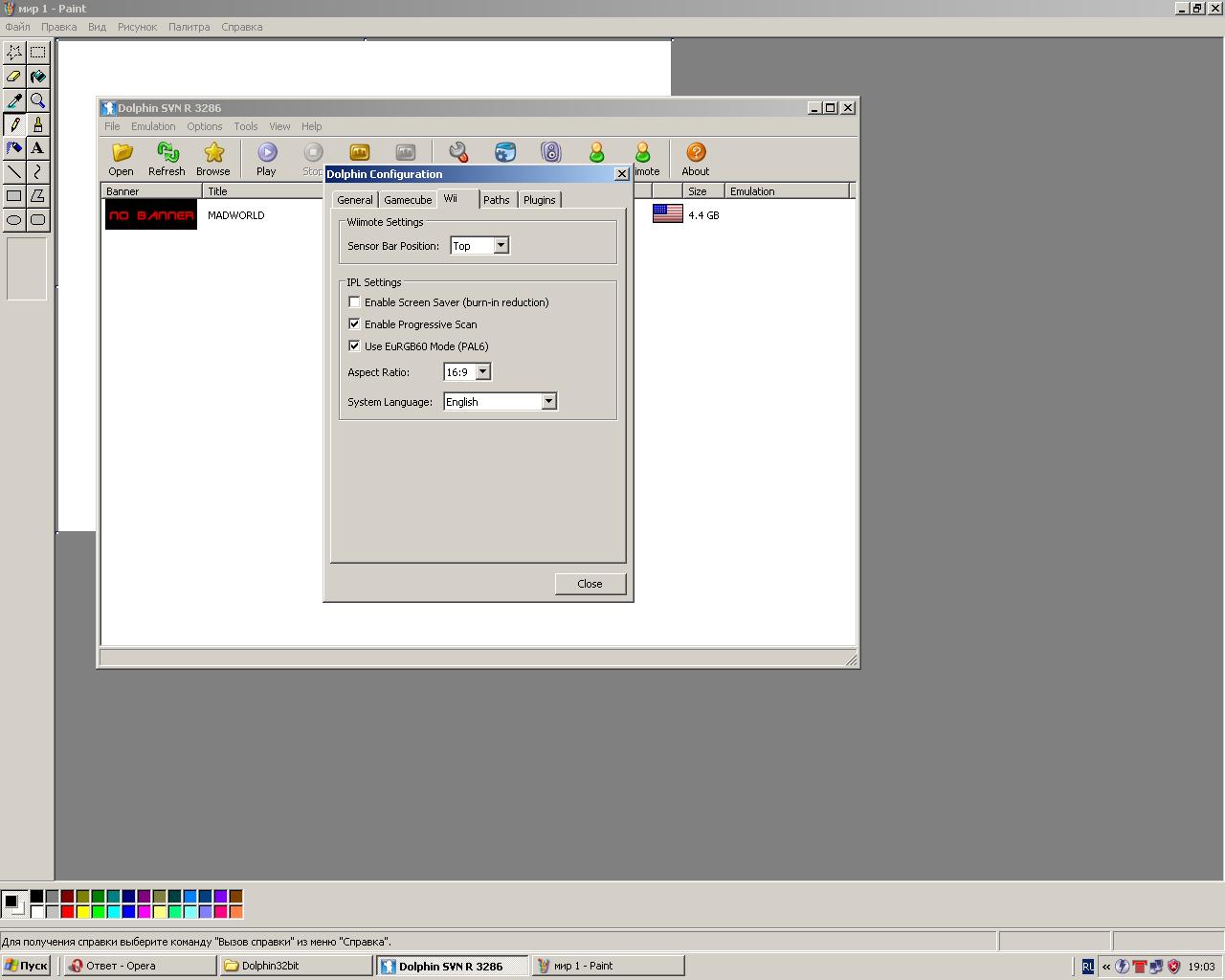This screenshot has width=1225, height=980.
Task: Click the 4.4 GB size value
Action: pos(703,215)
